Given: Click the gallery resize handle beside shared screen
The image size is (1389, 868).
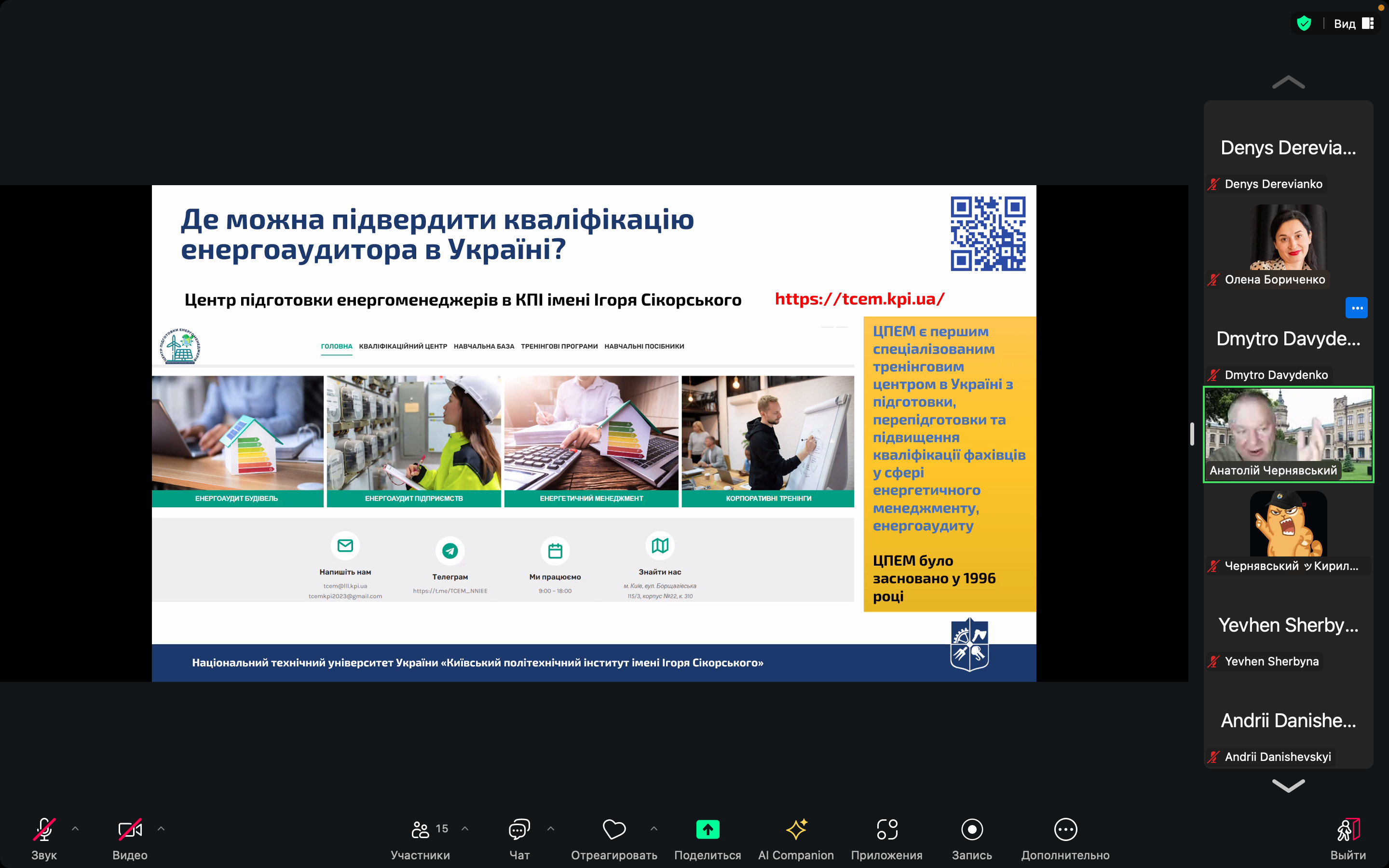Looking at the screenshot, I should (1192, 434).
